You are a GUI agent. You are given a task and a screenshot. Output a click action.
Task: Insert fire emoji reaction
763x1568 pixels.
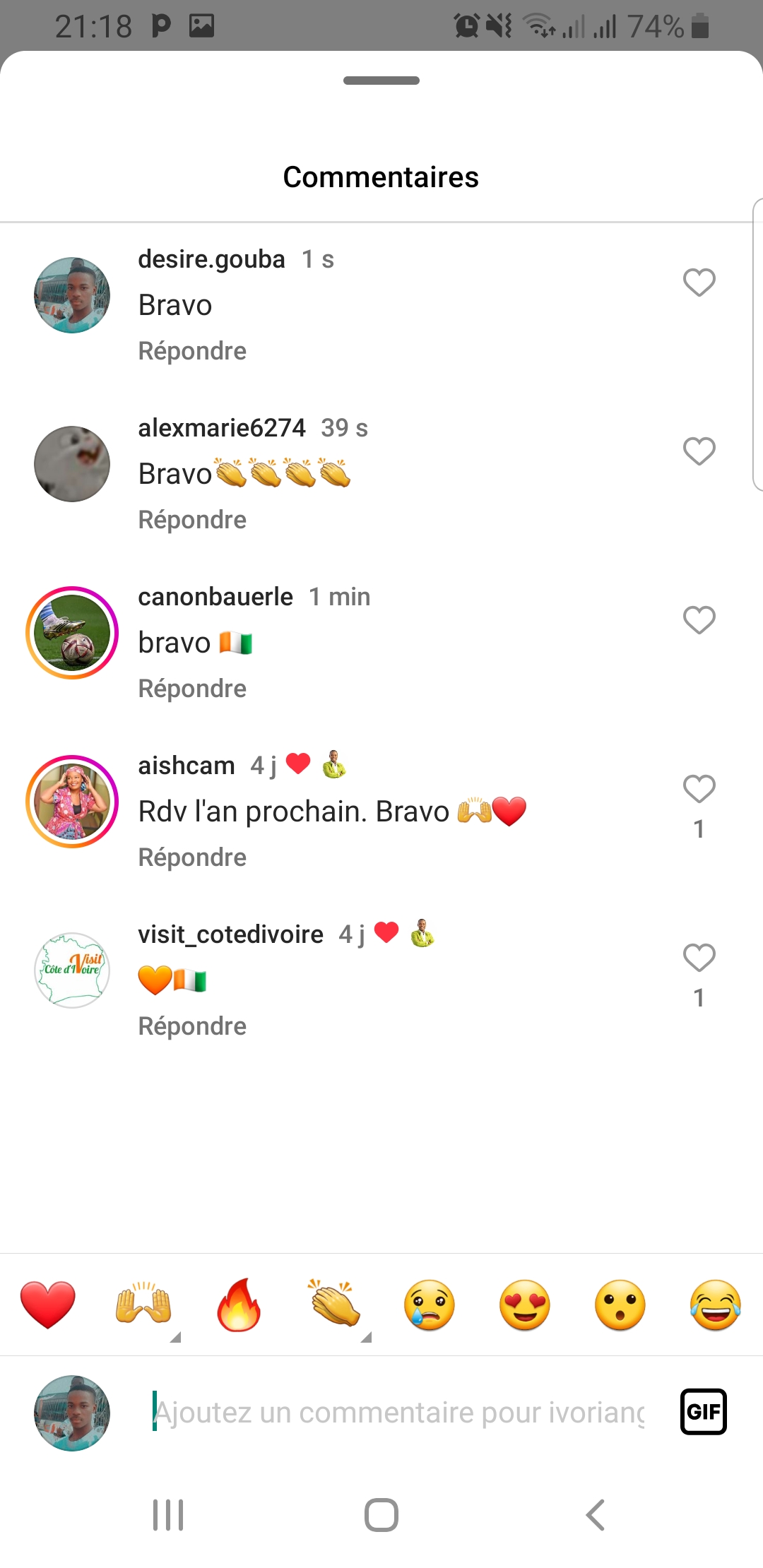coord(239,1305)
